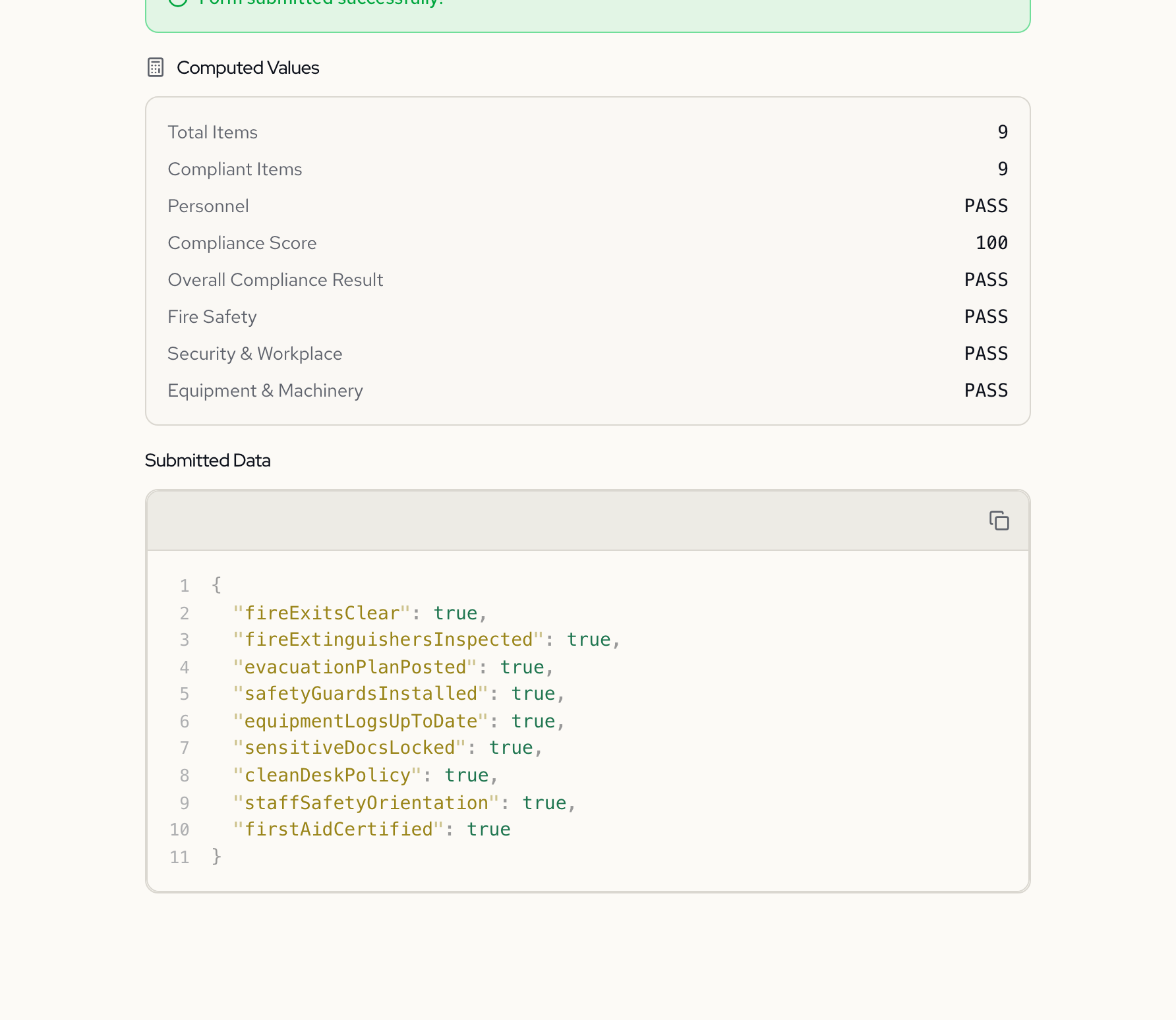Screen dimensions: 1176x1020
Task: Select the Personnel row label
Action: 208,206
